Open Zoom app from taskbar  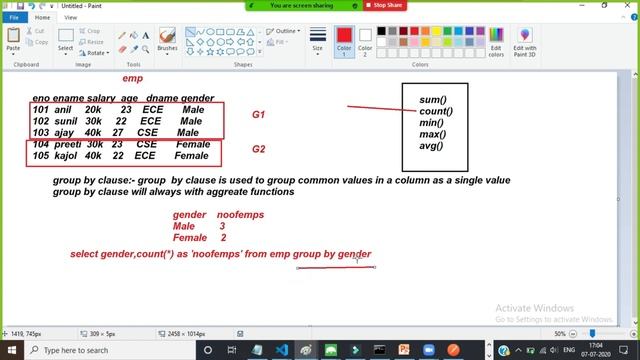(429, 350)
